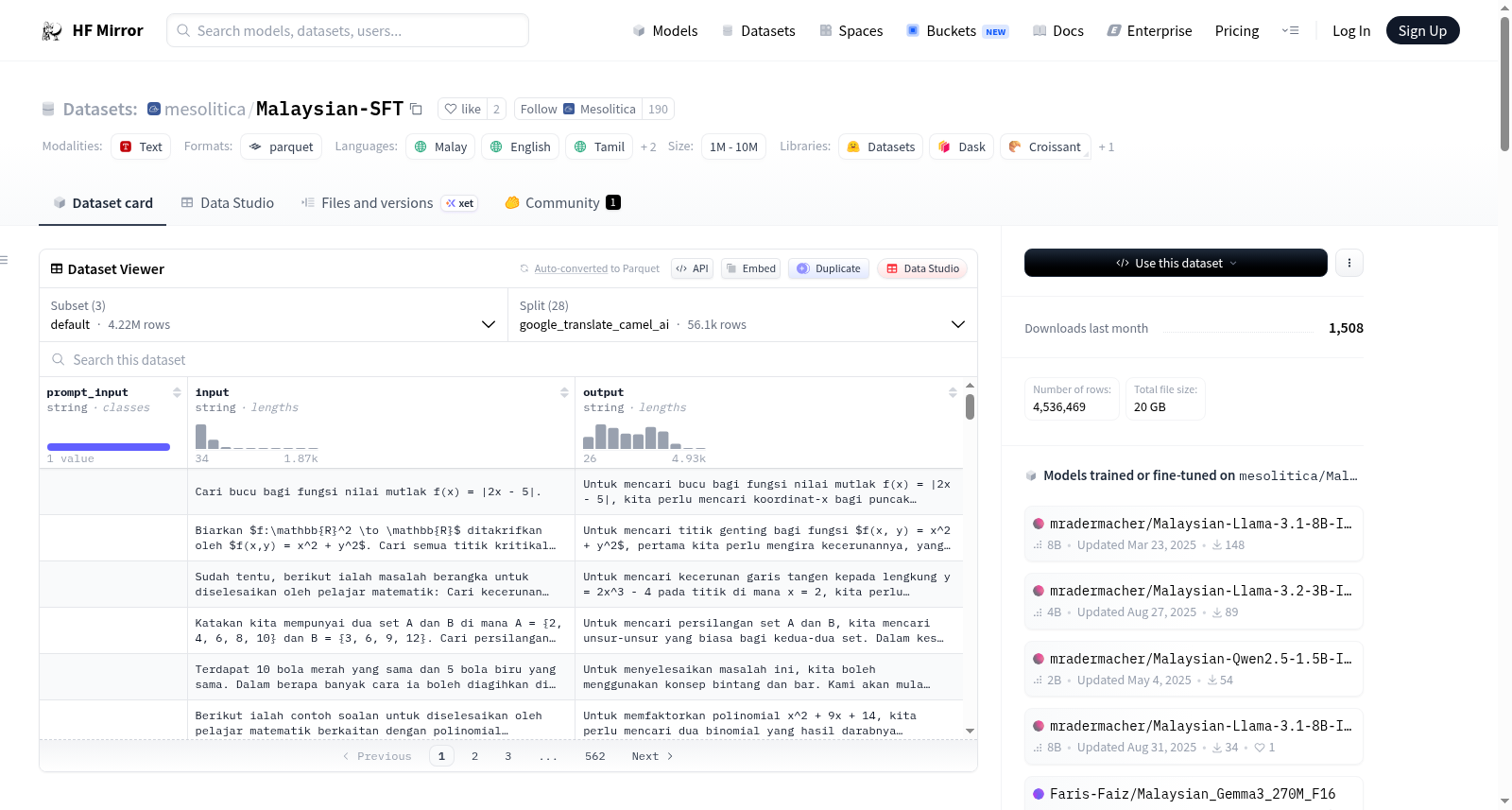Viewport: 1512px width, 810px height.
Task: Open the three-dot options menu beside Use this dataset
Action: tap(1349, 263)
